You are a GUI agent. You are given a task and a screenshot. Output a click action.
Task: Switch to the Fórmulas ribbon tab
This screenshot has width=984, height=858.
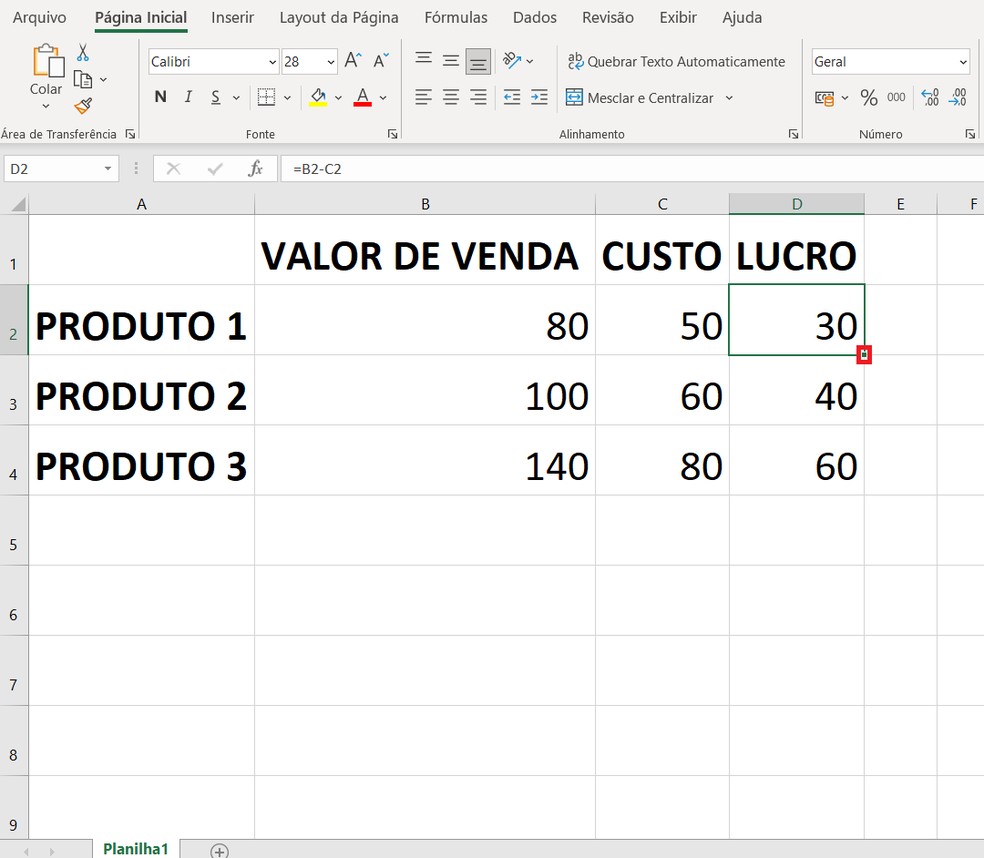[x=455, y=17]
